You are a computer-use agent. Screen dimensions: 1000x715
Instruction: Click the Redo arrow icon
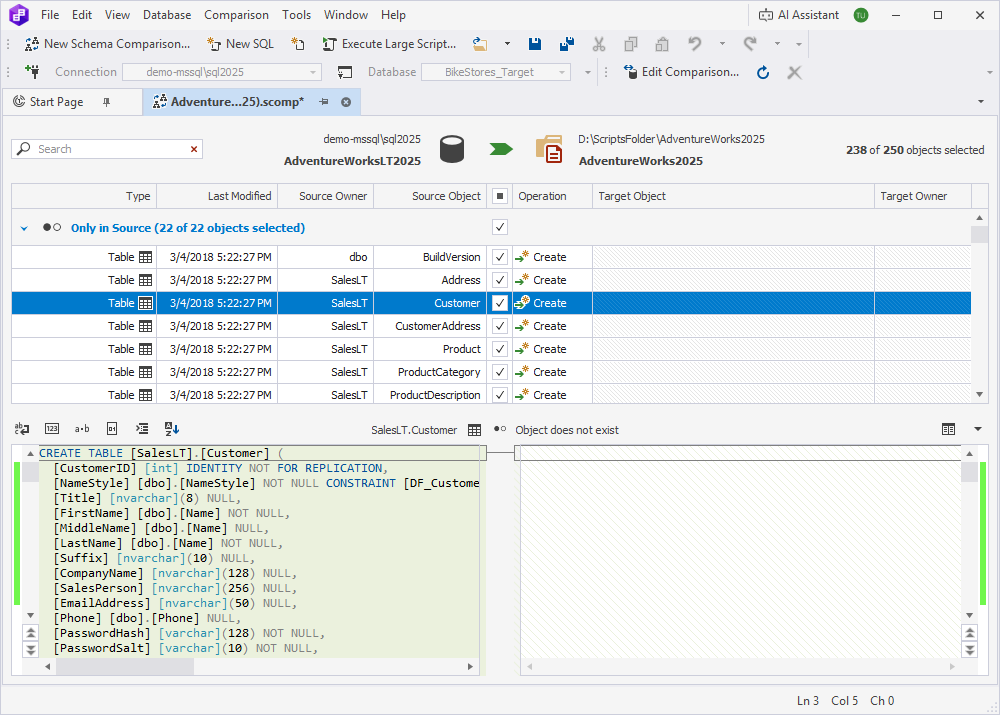750,44
